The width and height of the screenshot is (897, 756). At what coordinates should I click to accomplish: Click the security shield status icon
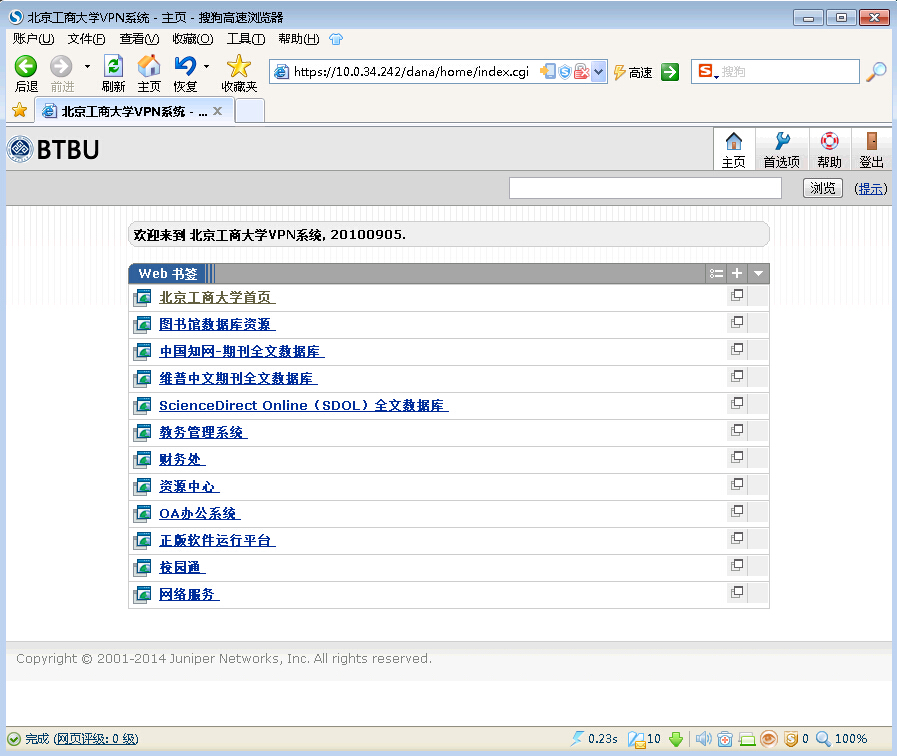point(791,739)
